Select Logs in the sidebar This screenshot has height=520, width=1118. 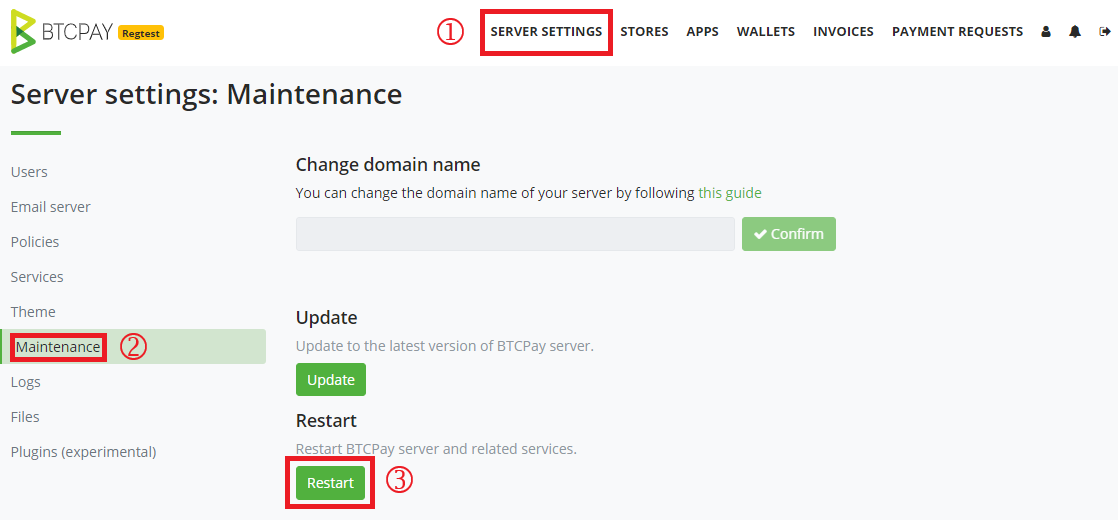[x=26, y=382]
